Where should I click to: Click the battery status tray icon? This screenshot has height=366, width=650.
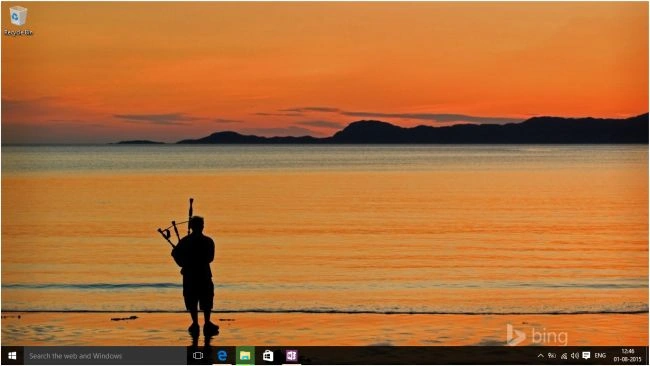coord(552,356)
